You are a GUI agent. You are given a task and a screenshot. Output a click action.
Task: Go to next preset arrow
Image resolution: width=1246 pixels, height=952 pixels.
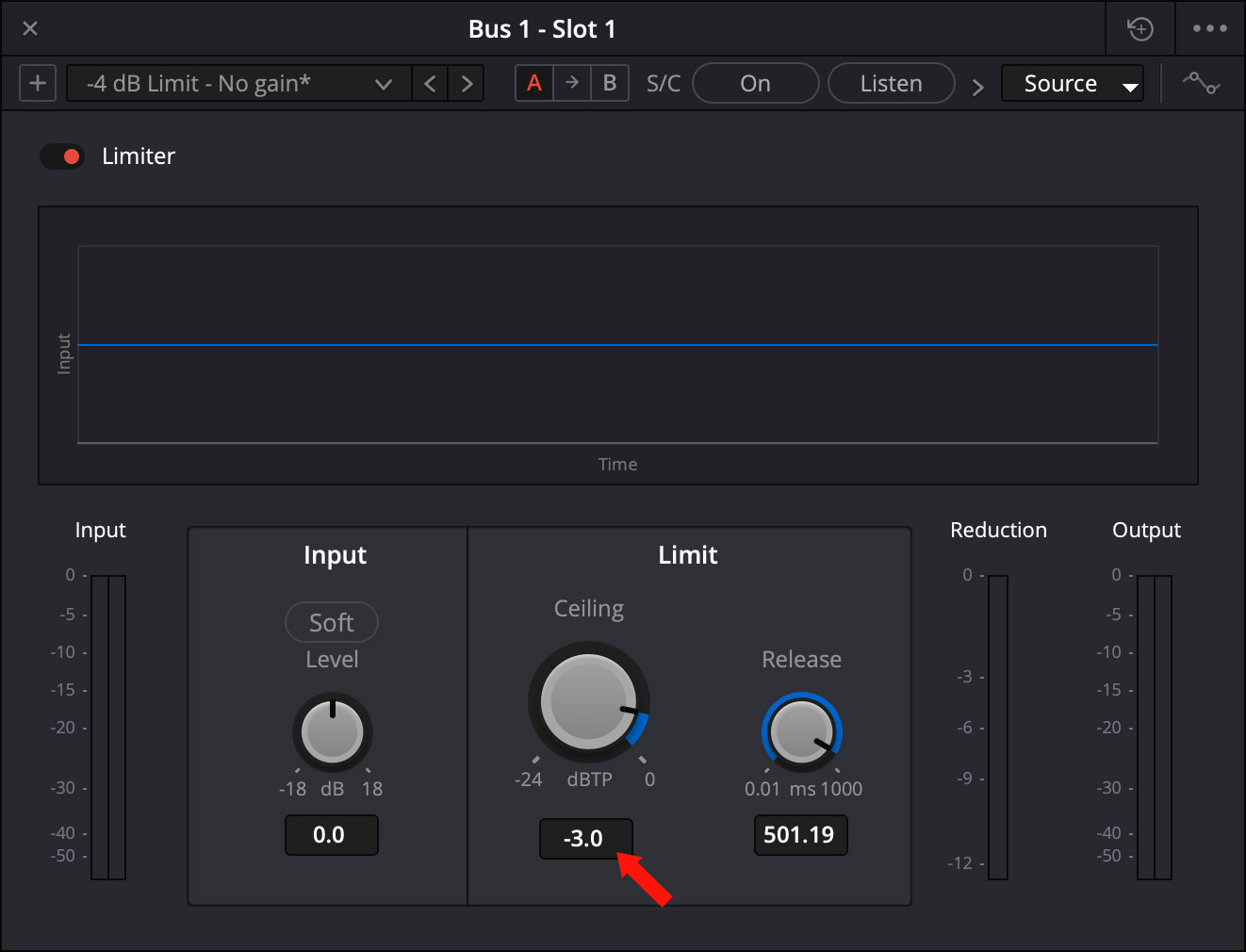click(x=467, y=83)
